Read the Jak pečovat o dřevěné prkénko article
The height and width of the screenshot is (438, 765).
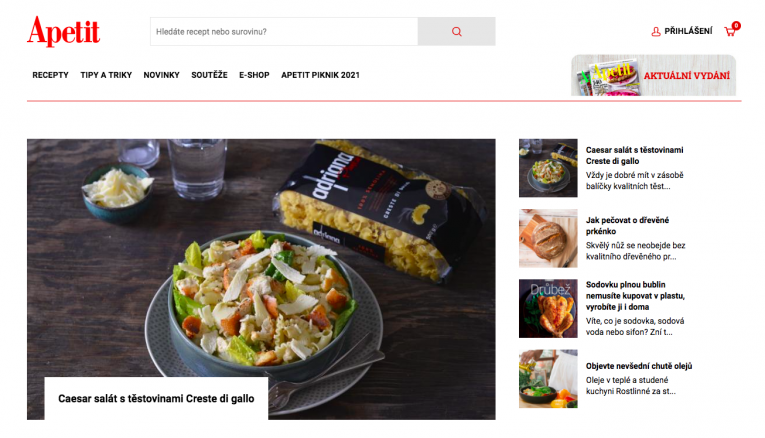[x=627, y=226]
